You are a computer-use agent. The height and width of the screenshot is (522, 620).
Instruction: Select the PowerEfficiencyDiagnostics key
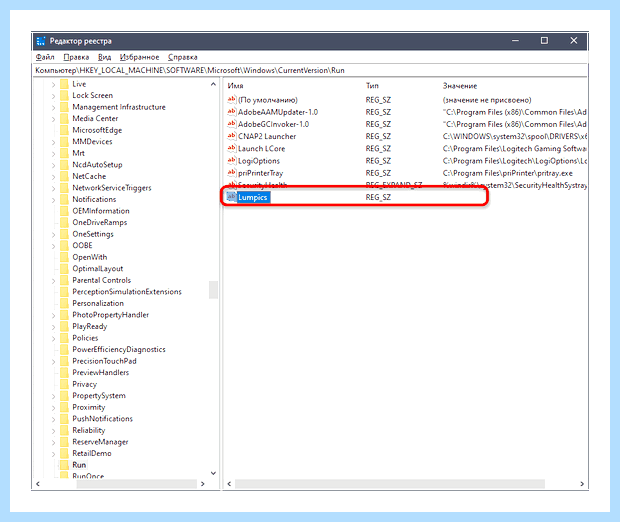[x=119, y=350]
